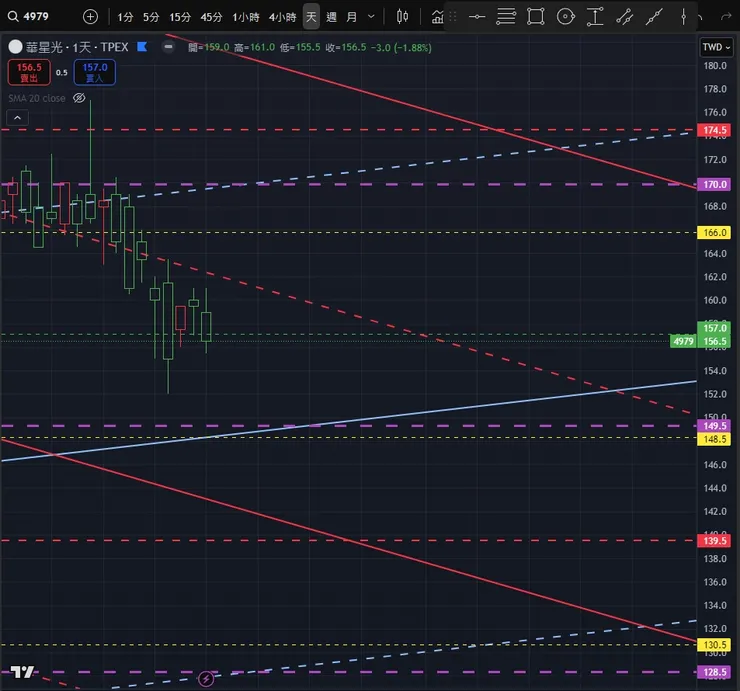Grab the drawing toolbar drag handle
The height and width of the screenshot is (691, 740).
point(453,17)
